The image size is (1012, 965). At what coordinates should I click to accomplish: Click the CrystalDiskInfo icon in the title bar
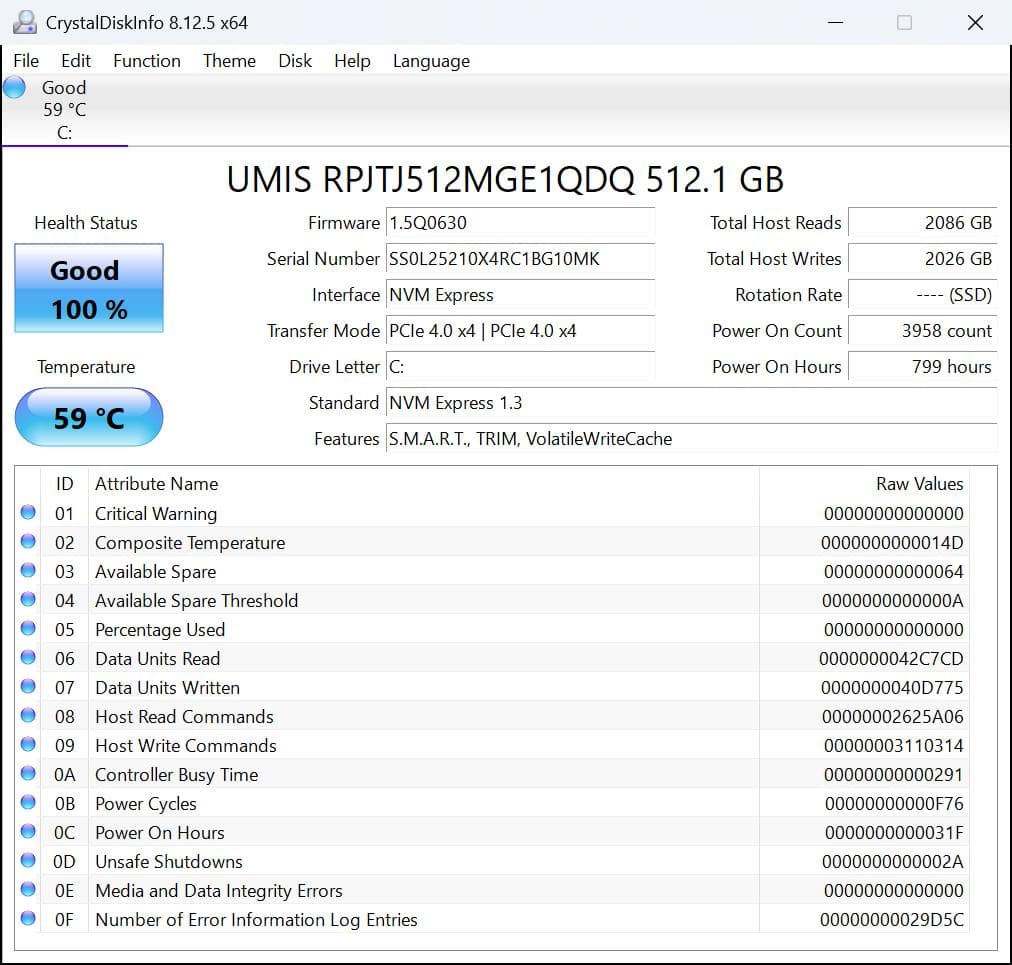(22, 21)
